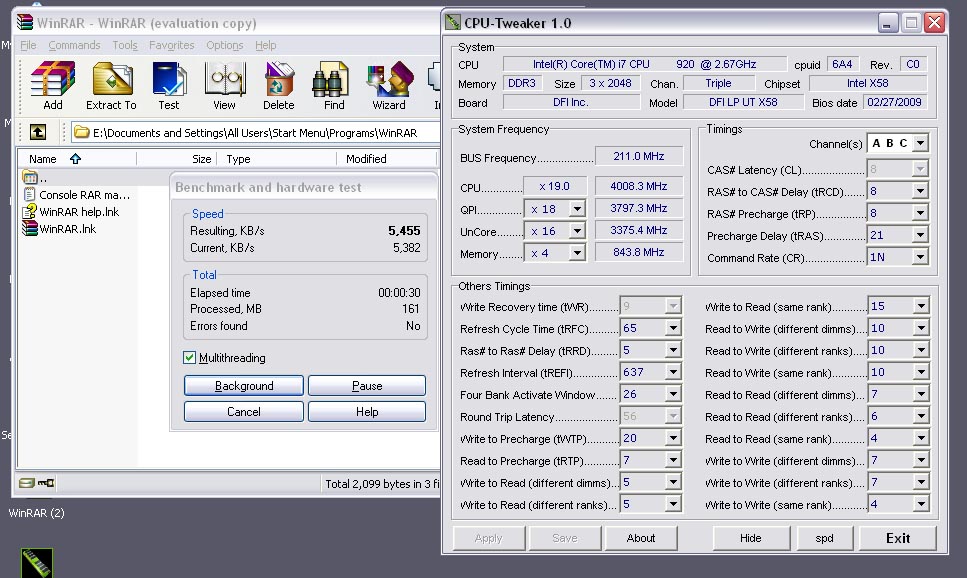Click the memory stick desktop icon
This screenshot has height=578, width=967.
[x=37, y=563]
